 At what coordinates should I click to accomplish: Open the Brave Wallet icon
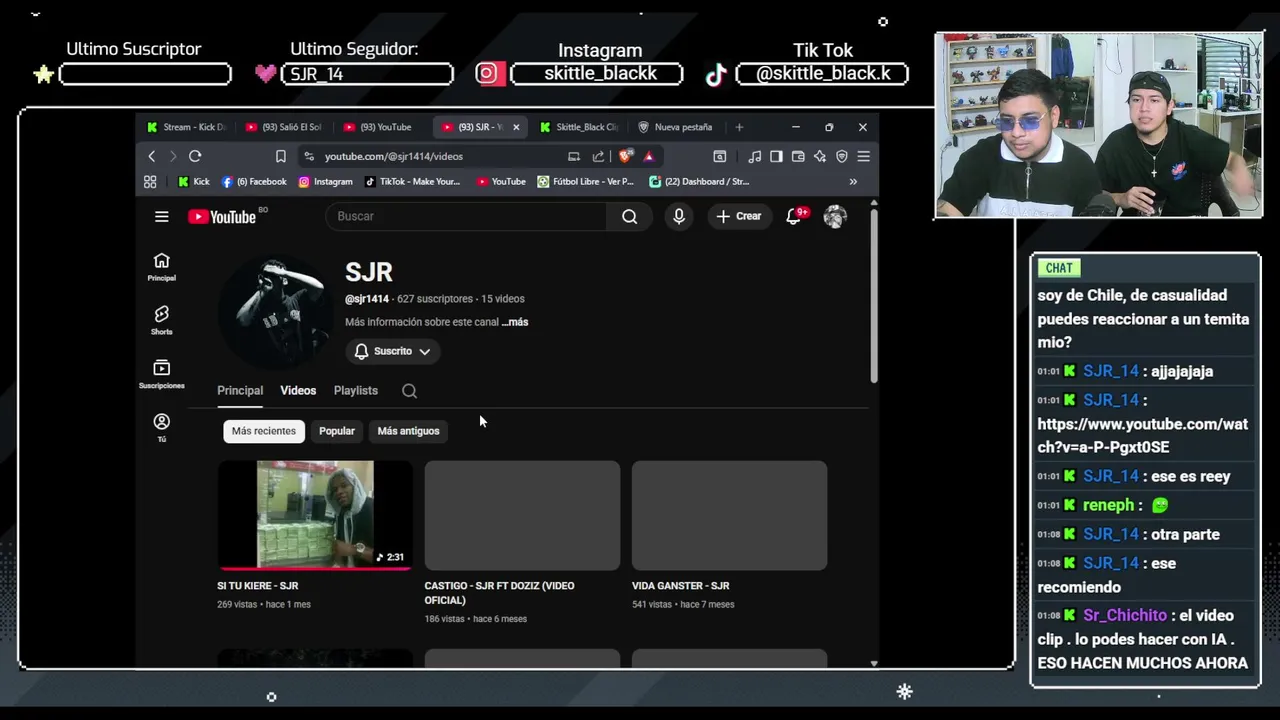pyautogui.click(x=798, y=156)
